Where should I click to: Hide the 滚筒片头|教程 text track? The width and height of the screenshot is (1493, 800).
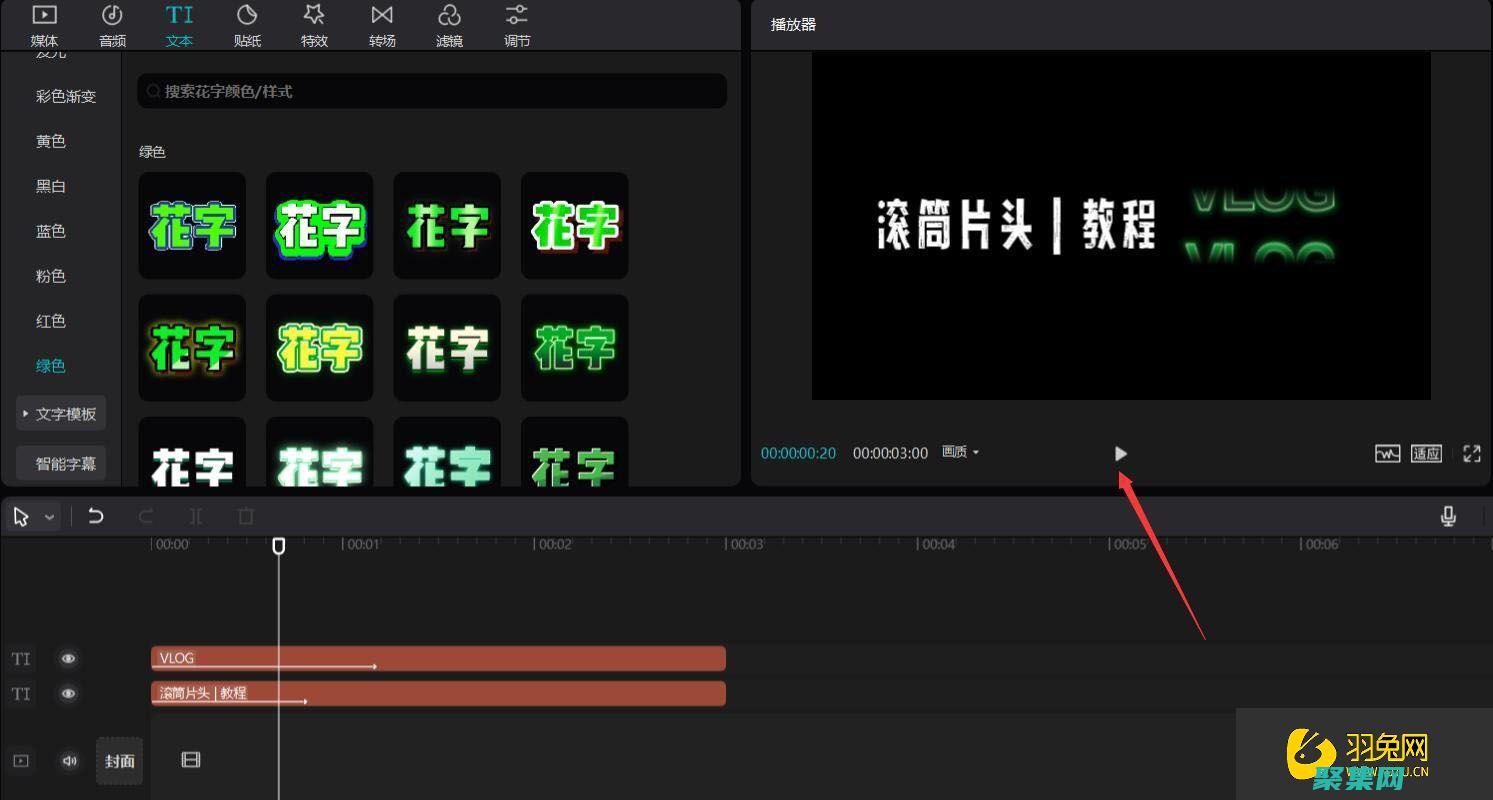click(x=68, y=693)
